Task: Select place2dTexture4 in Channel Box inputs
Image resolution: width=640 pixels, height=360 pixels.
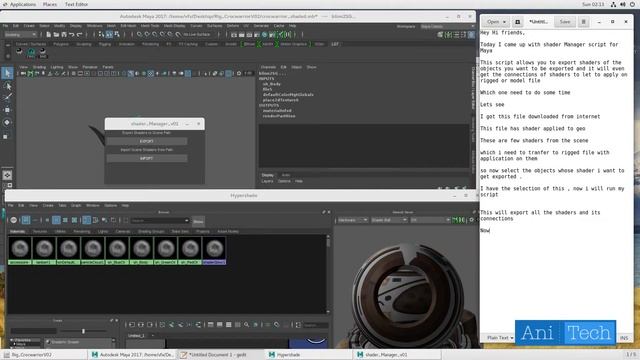Action: (x=280, y=100)
